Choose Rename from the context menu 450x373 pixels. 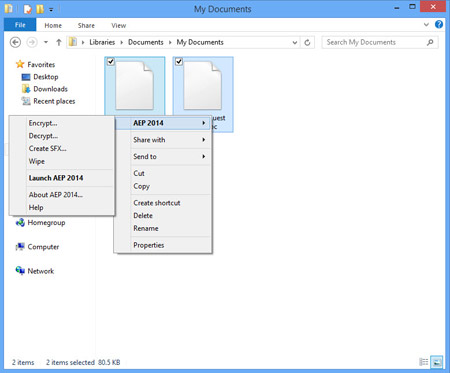coord(163,228)
